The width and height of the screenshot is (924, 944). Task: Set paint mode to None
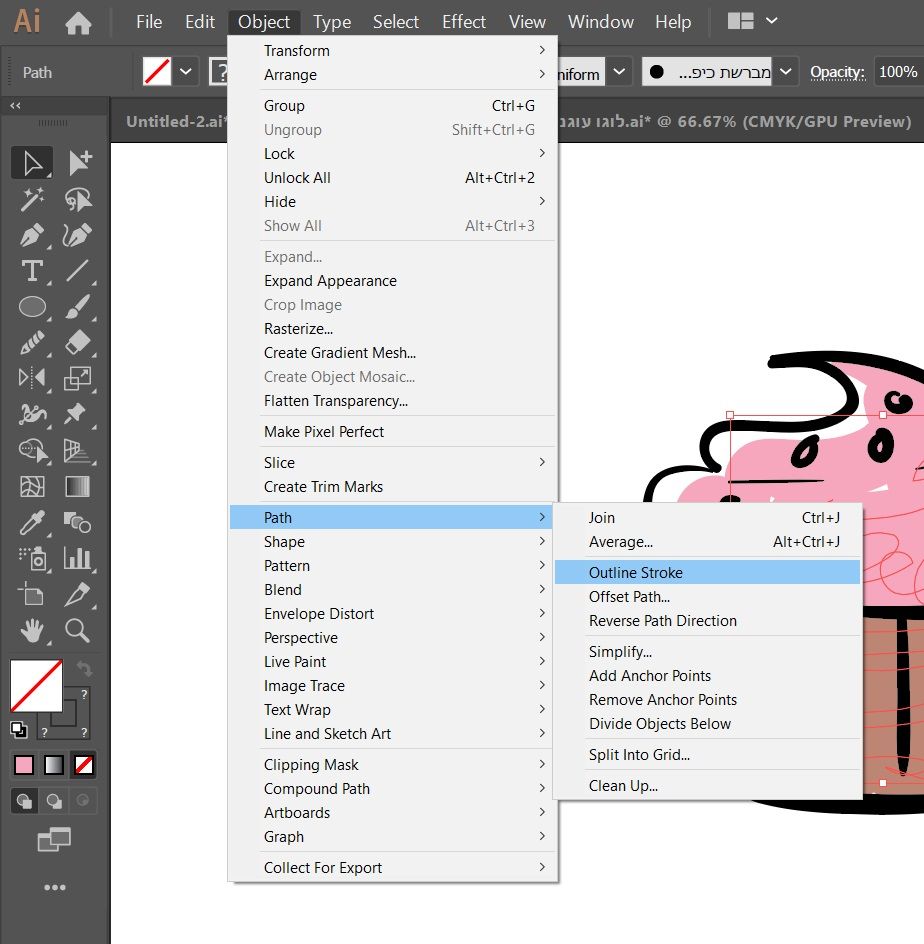tap(84, 765)
